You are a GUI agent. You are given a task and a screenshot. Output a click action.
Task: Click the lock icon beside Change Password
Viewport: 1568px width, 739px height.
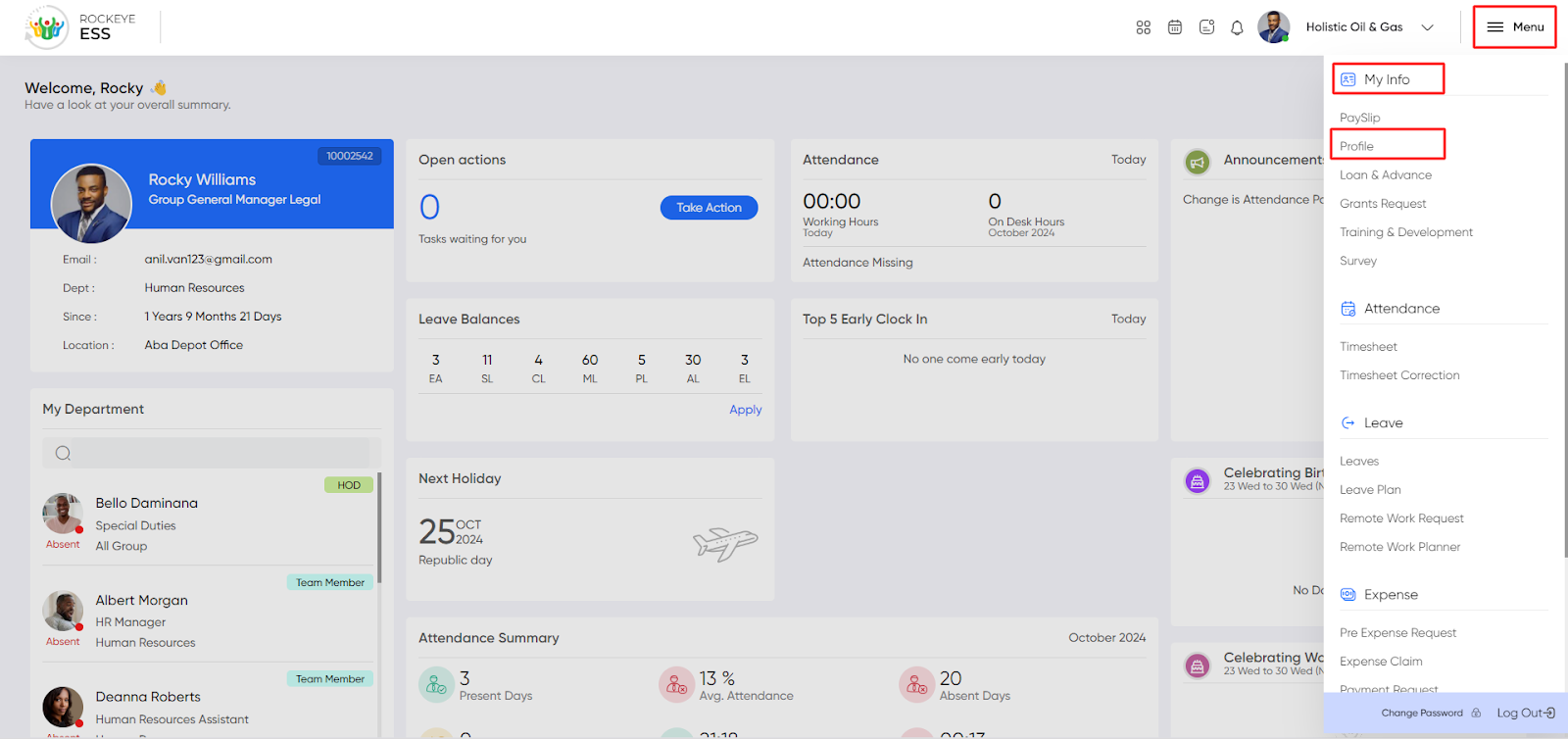1476,714
